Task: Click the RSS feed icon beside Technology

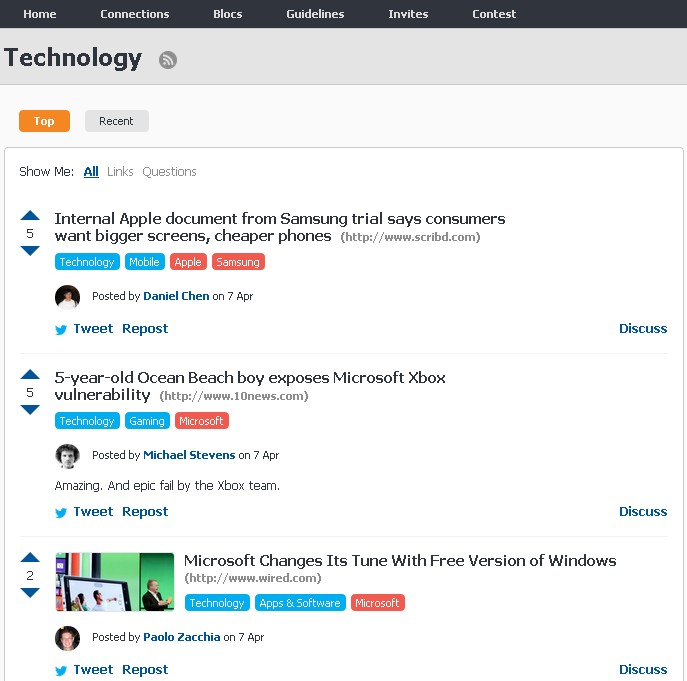Action: pyautogui.click(x=168, y=60)
